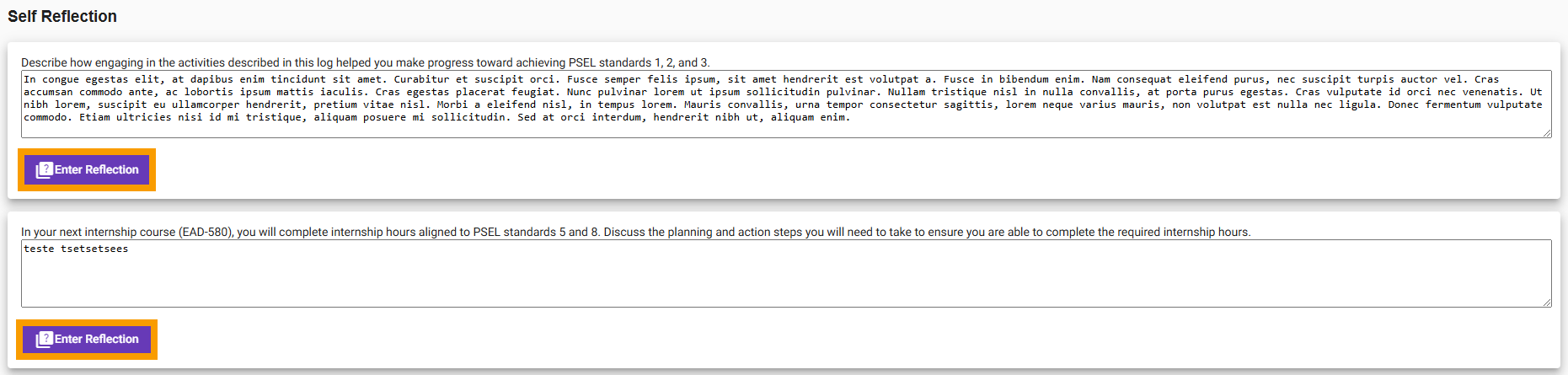This screenshot has width=1568, height=375.
Task: Click the resize grip of the first reflection textarea
Action: (x=1547, y=133)
